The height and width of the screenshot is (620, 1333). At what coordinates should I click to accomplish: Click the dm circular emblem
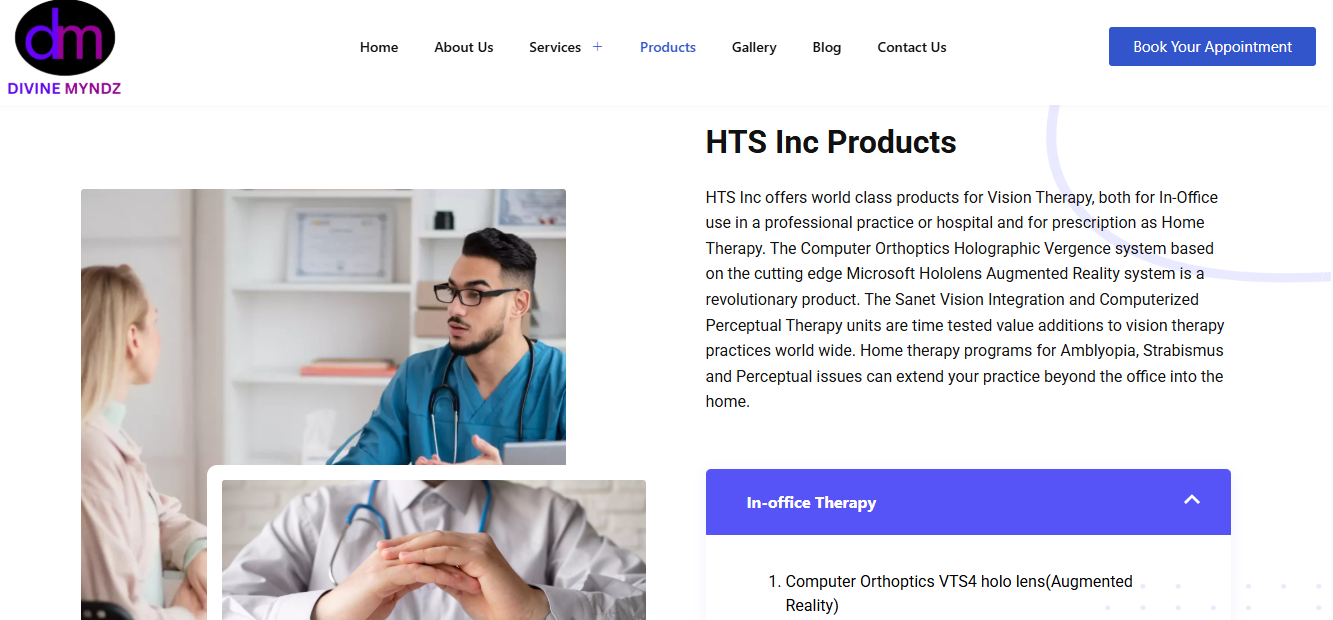(65, 38)
